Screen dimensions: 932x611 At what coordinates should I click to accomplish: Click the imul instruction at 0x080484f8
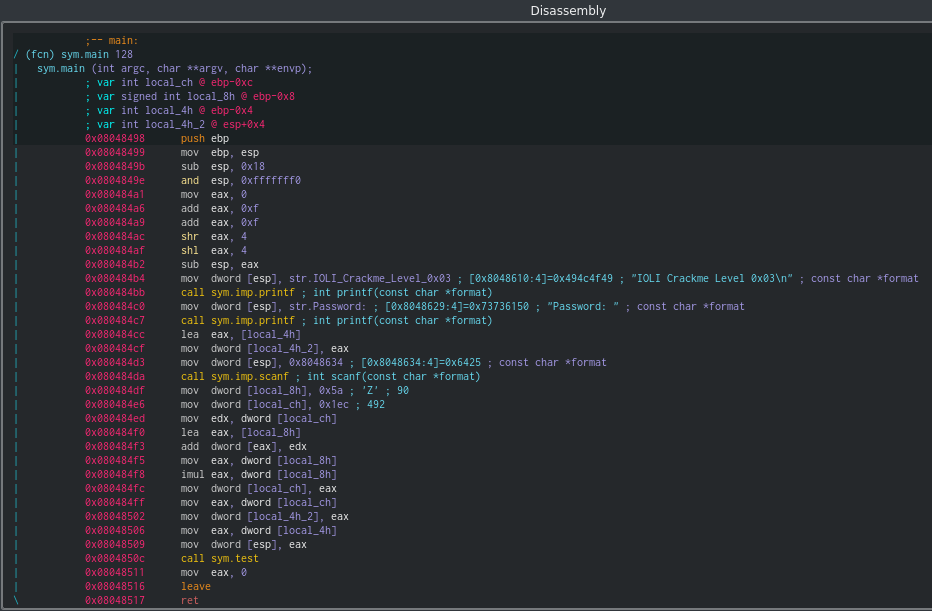tap(259, 474)
